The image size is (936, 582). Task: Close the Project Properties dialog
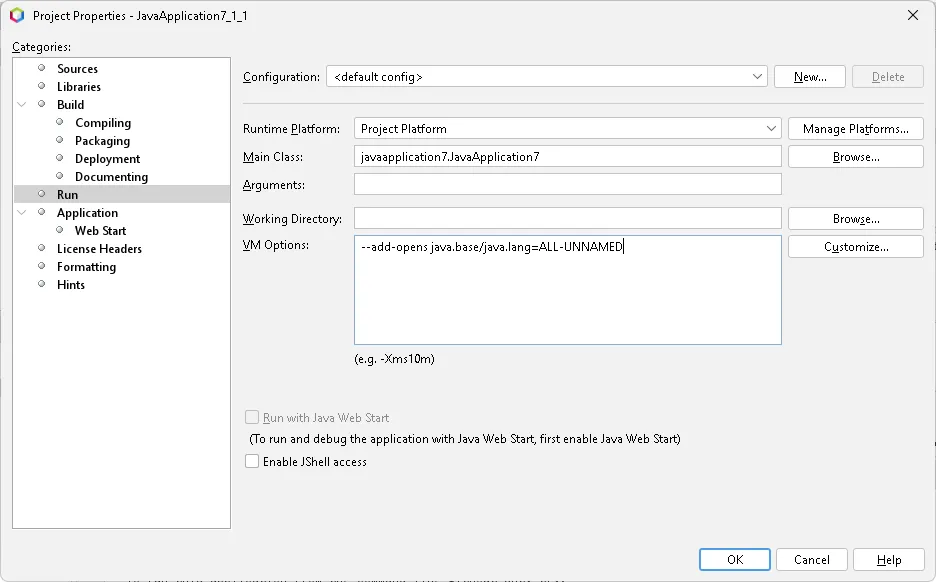(x=912, y=15)
